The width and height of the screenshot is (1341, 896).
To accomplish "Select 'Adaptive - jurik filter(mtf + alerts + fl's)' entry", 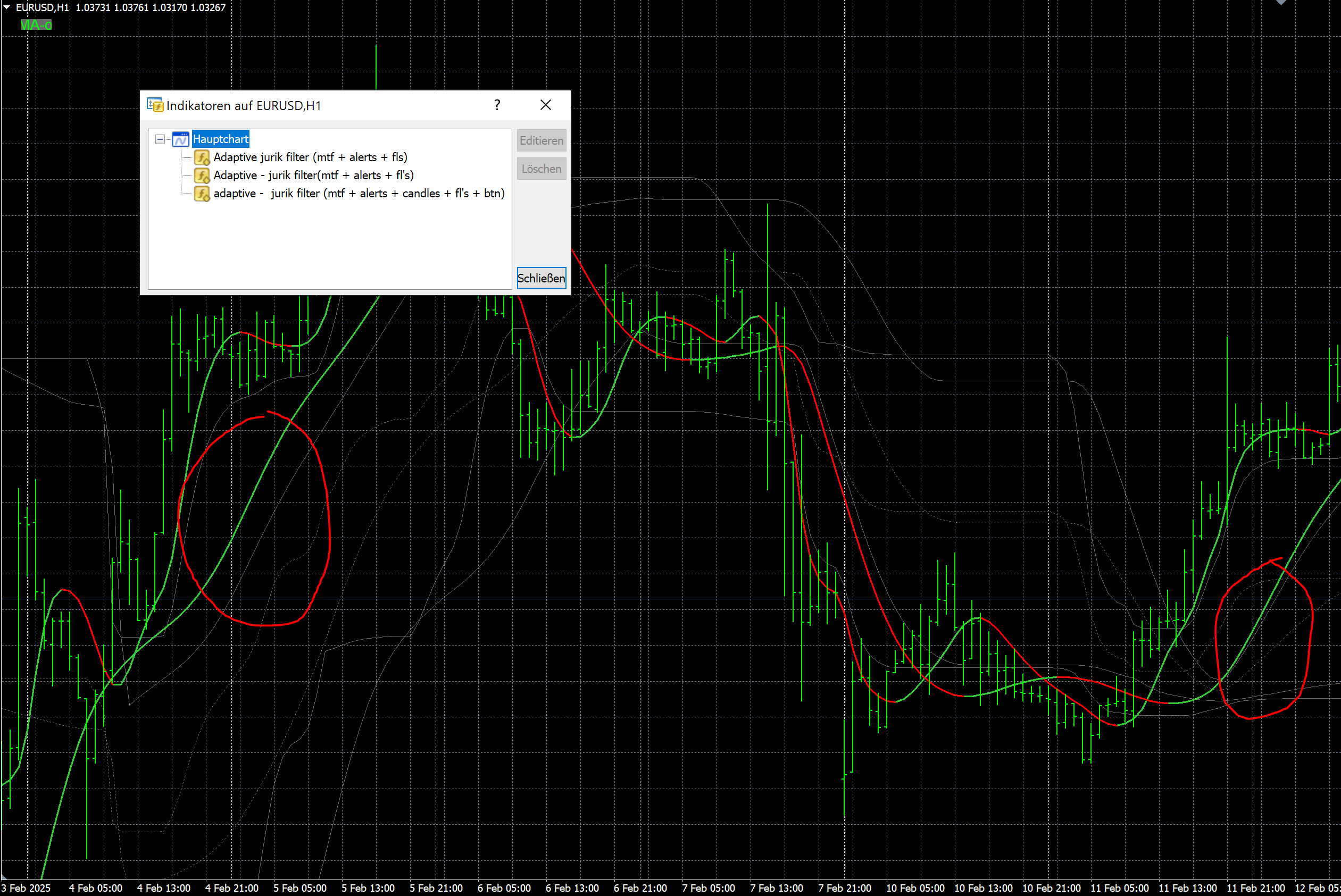I will click(313, 175).
